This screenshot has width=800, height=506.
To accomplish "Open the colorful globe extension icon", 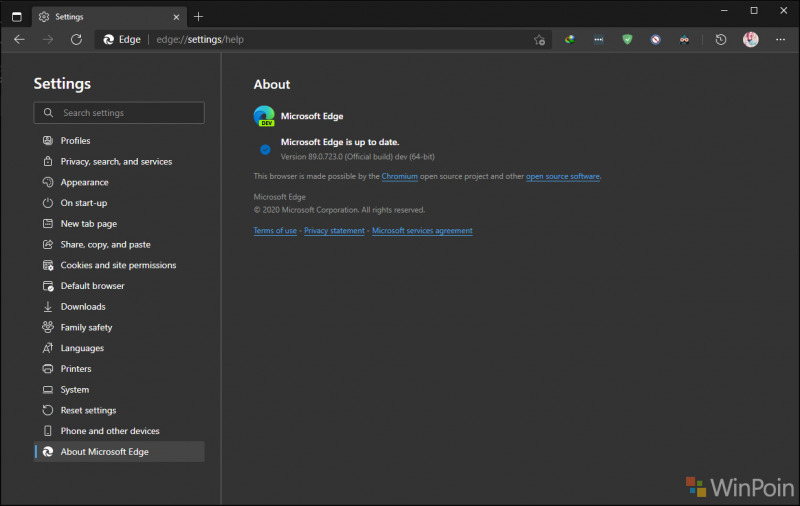I will 570,39.
